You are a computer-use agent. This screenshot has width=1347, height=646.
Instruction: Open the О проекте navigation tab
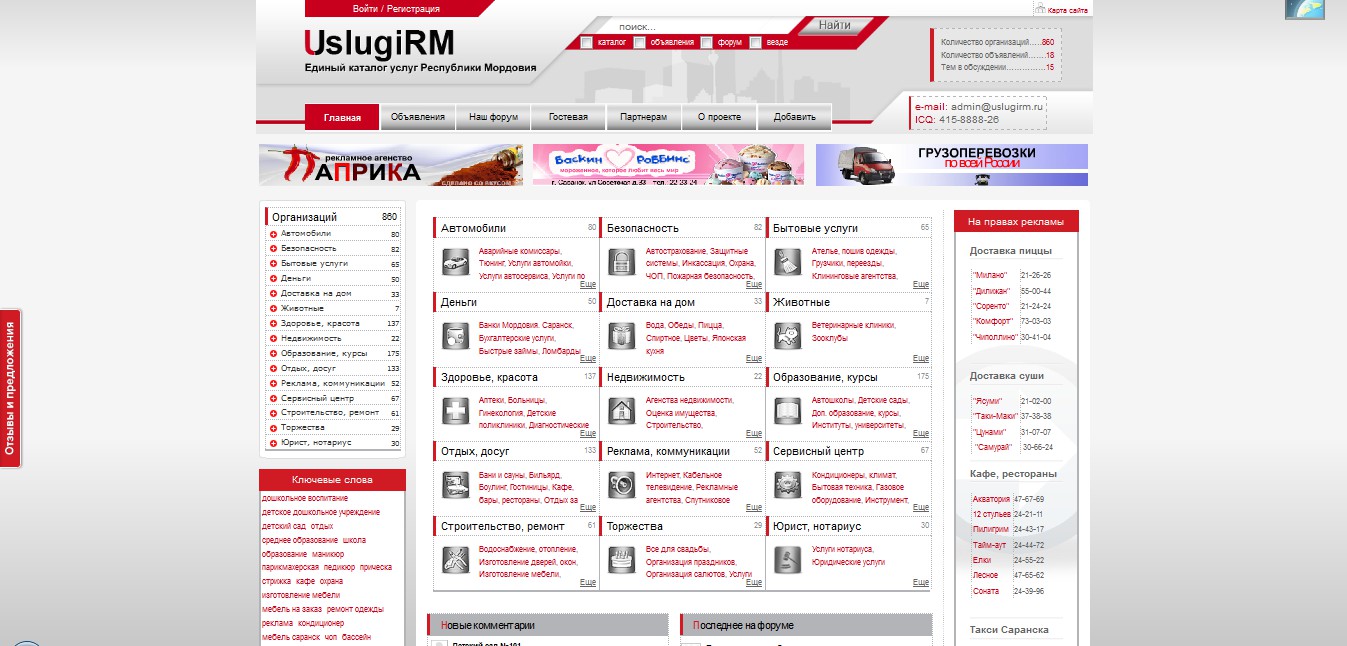point(720,117)
